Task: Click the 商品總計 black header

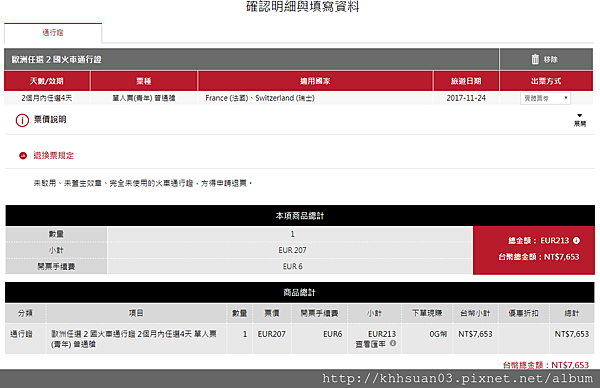Action: click(300, 293)
